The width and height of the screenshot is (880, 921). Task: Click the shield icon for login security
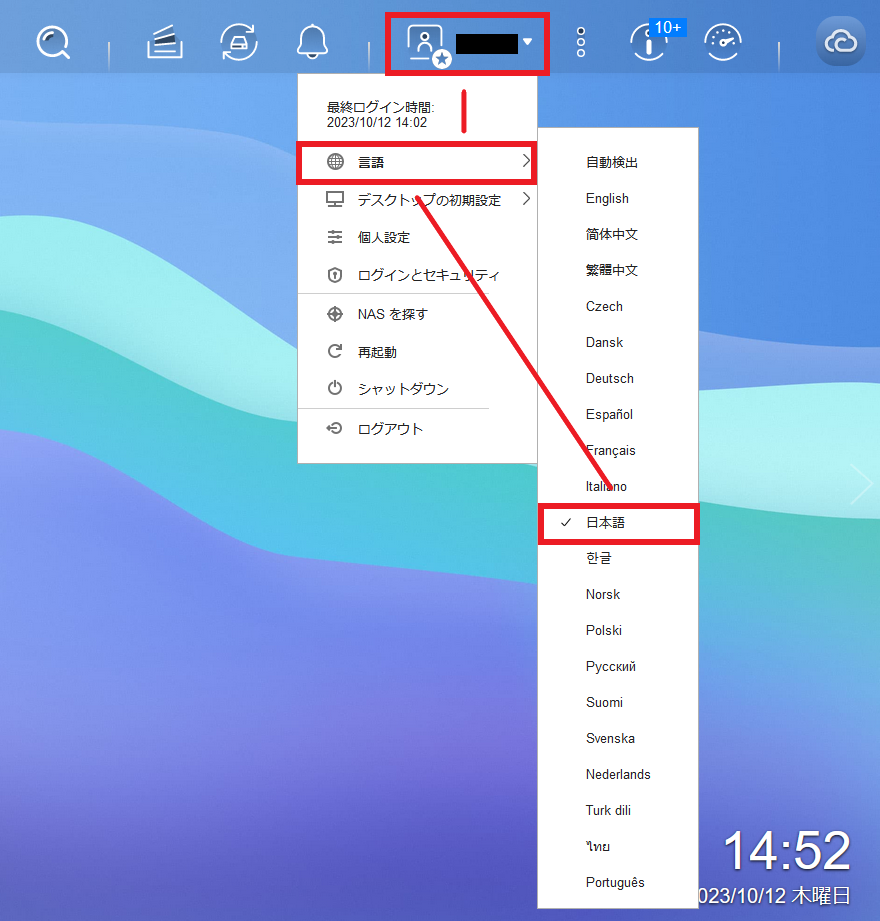[335, 275]
